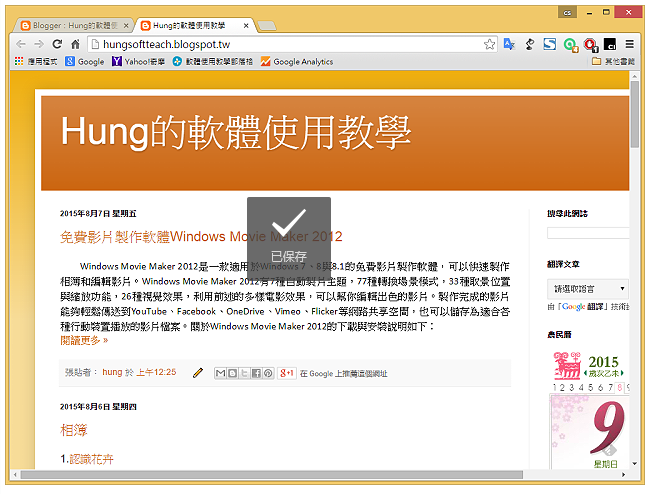Click the scroll right arrow of horizontal scrollbar
This screenshot has width=654, height=494.
(624, 475)
